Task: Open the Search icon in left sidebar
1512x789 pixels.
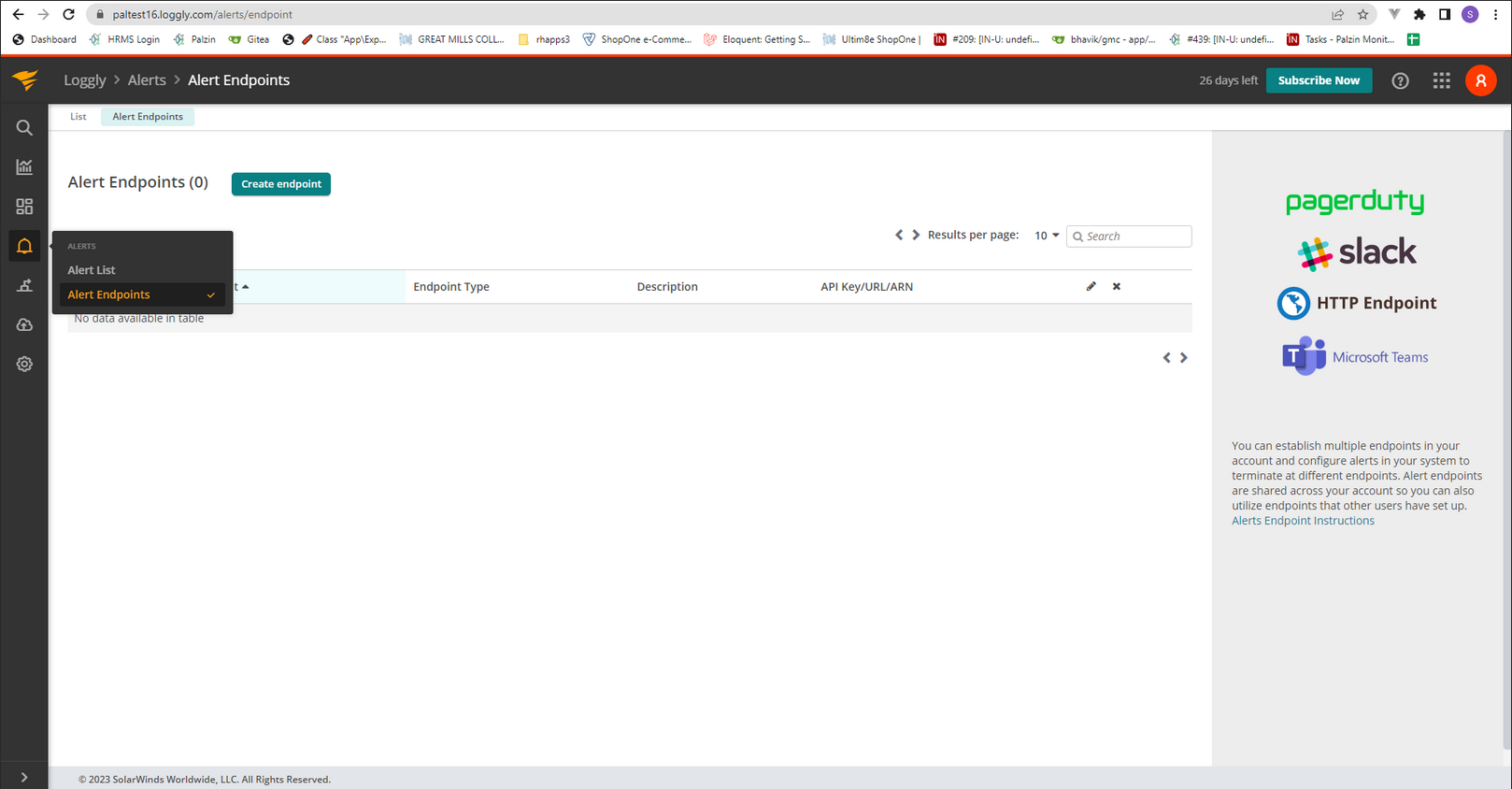Action: pos(24,127)
